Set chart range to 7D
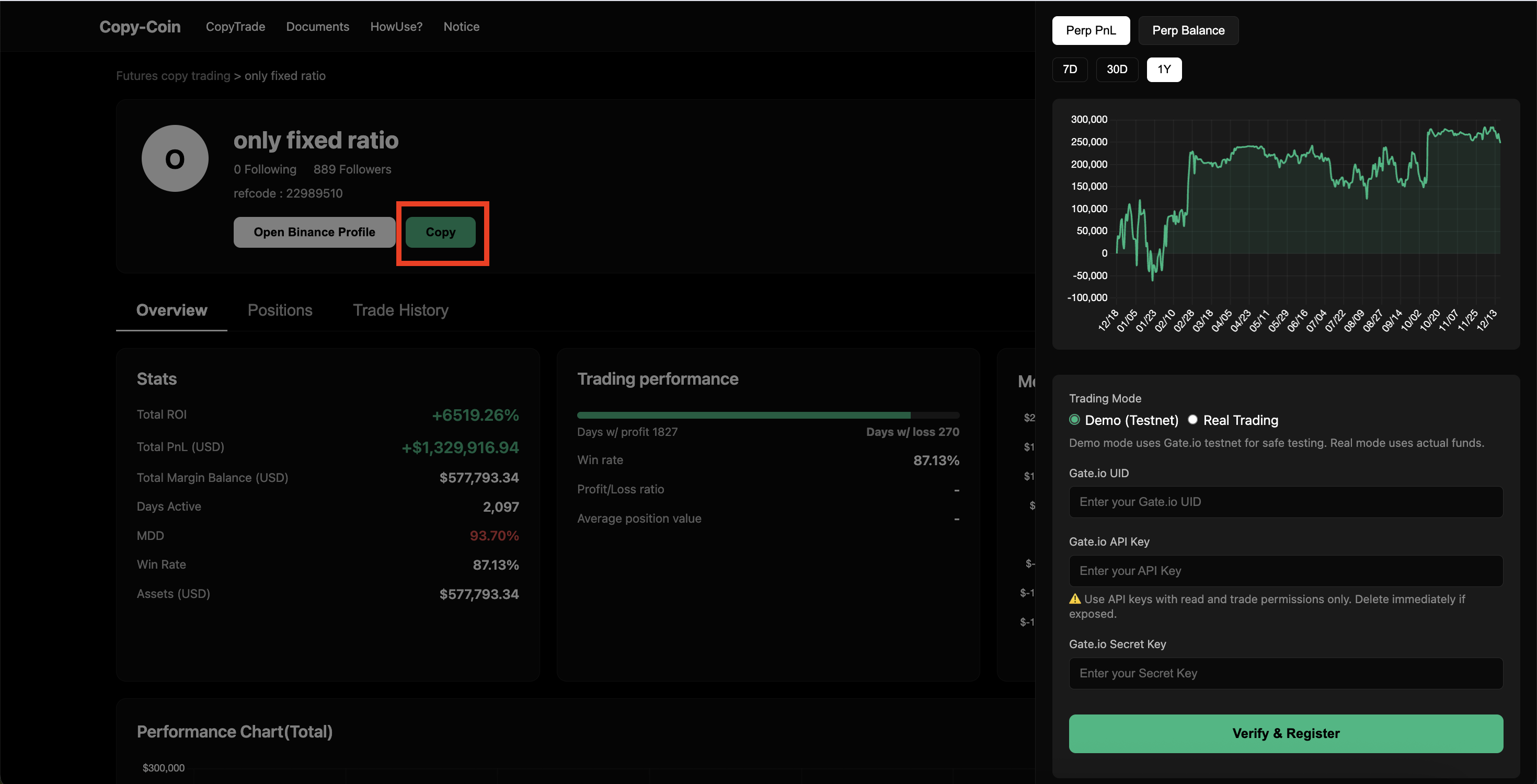 tap(1069, 69)
